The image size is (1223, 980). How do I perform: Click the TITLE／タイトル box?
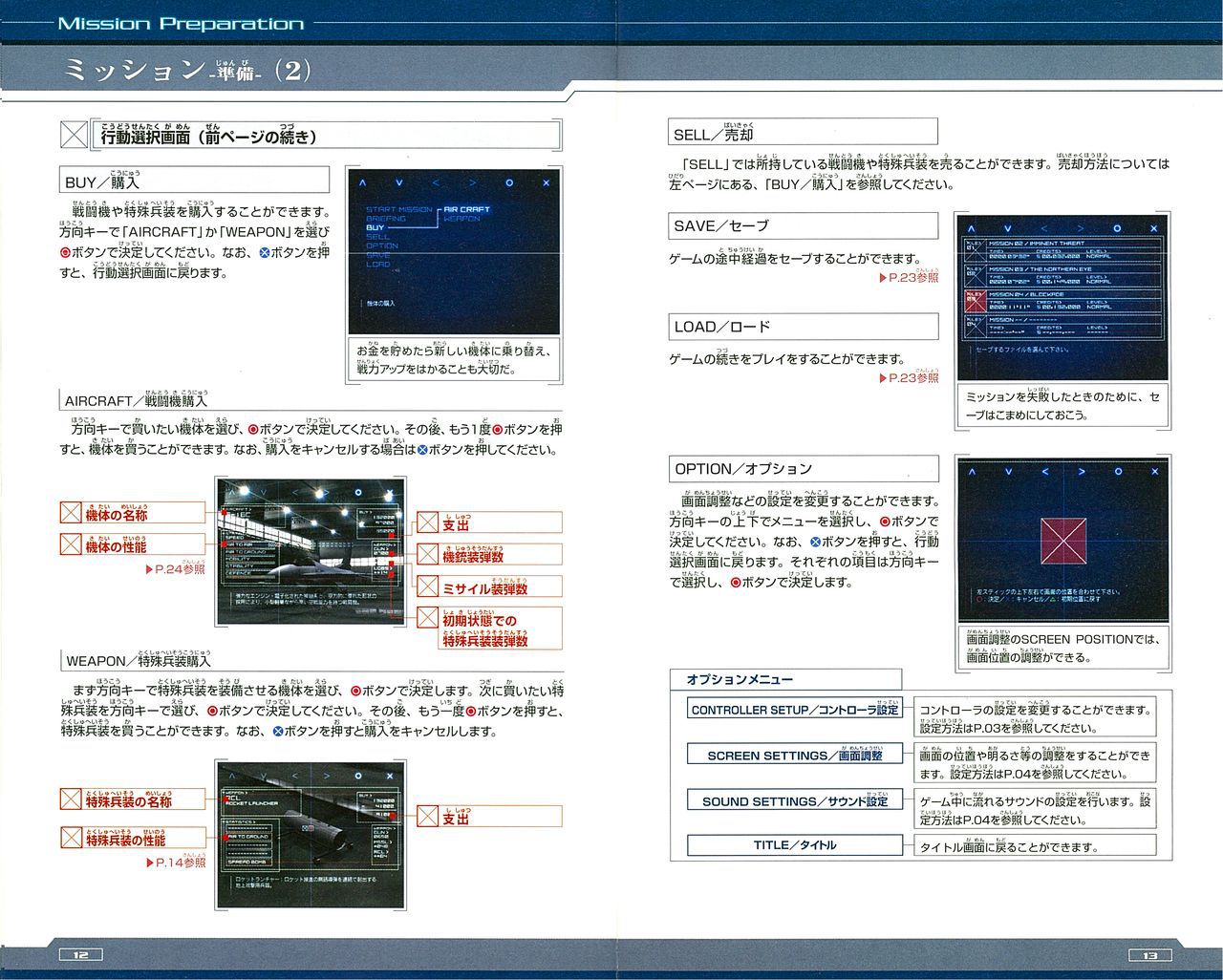tap(795, 845)
